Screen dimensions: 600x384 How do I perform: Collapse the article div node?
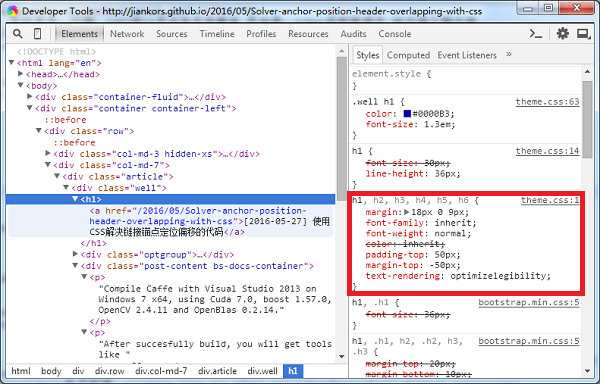point(57,176)
